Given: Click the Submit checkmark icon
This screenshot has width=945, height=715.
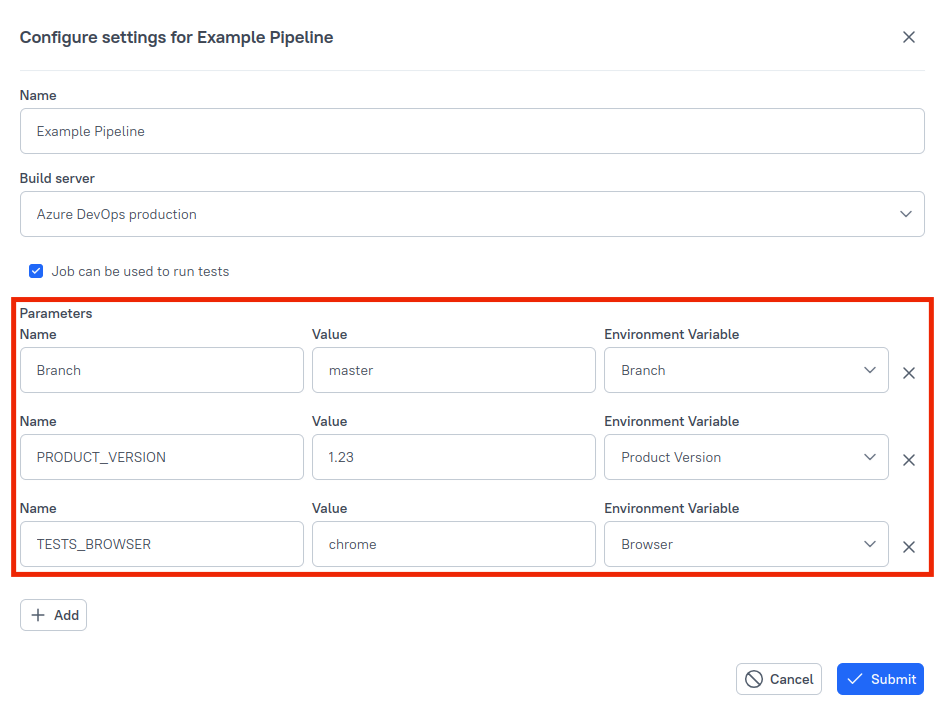Looking at the screenshot, I should (x=855, y=679).
